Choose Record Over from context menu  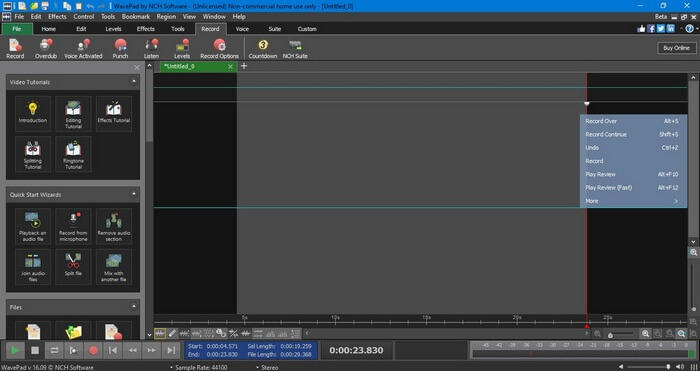point(633,121)
